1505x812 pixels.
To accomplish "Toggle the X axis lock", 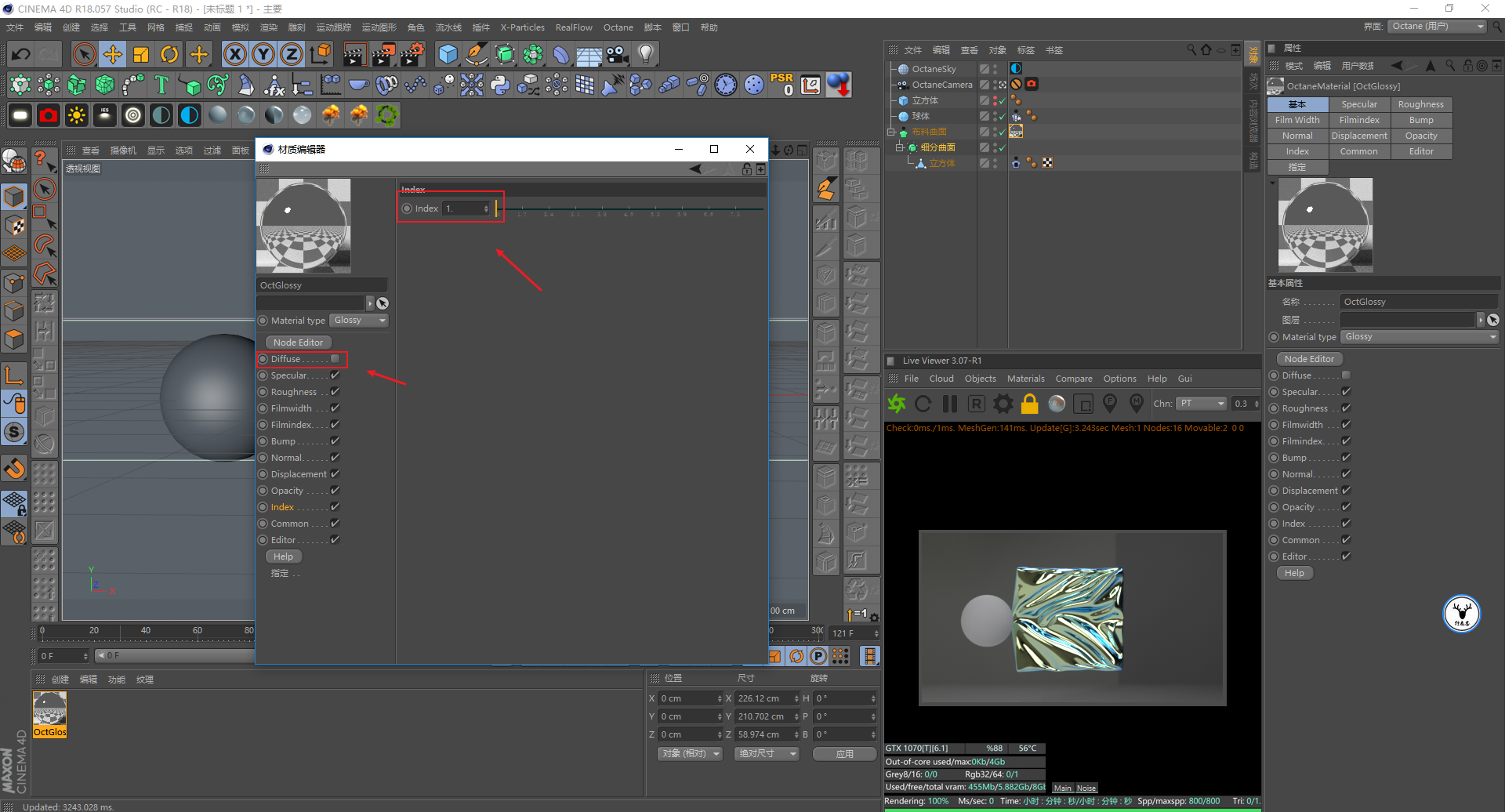I will coord(234,54).
